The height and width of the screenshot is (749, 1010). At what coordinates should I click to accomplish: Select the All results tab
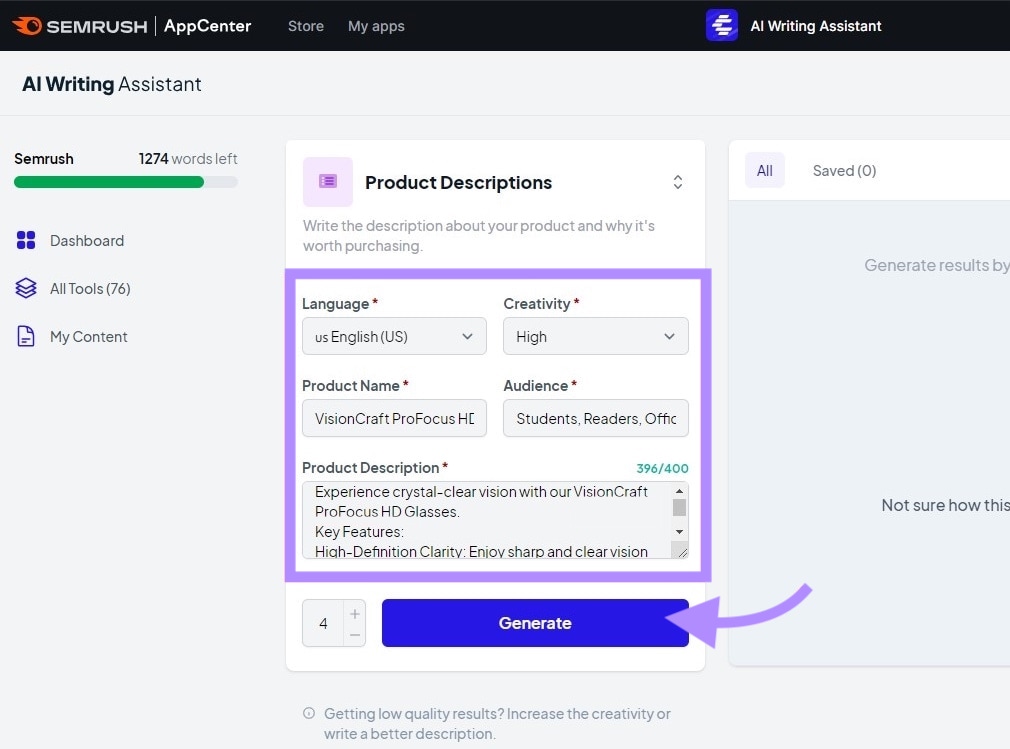(764, 170)
